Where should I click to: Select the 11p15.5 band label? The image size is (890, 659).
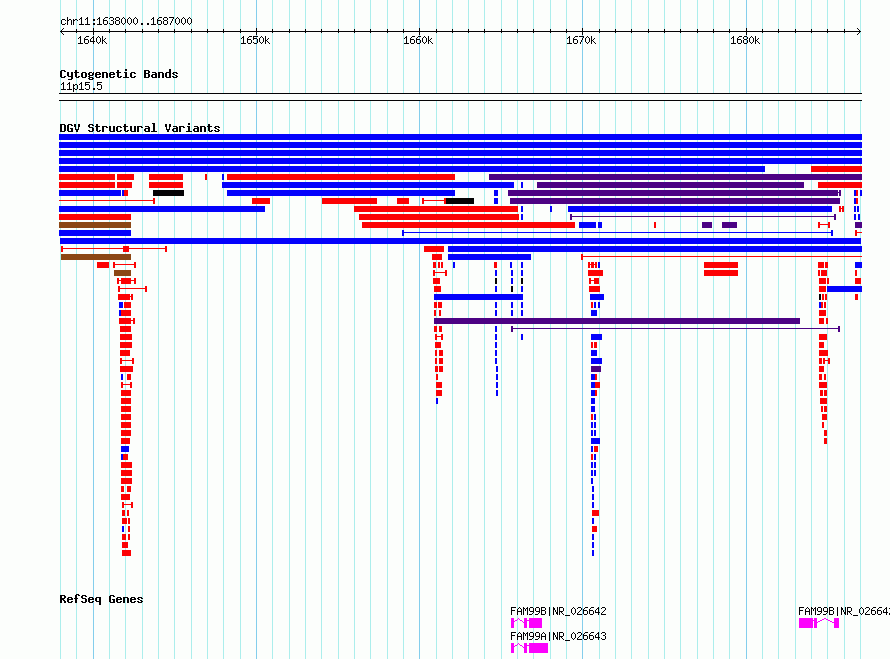click(81, 86)
